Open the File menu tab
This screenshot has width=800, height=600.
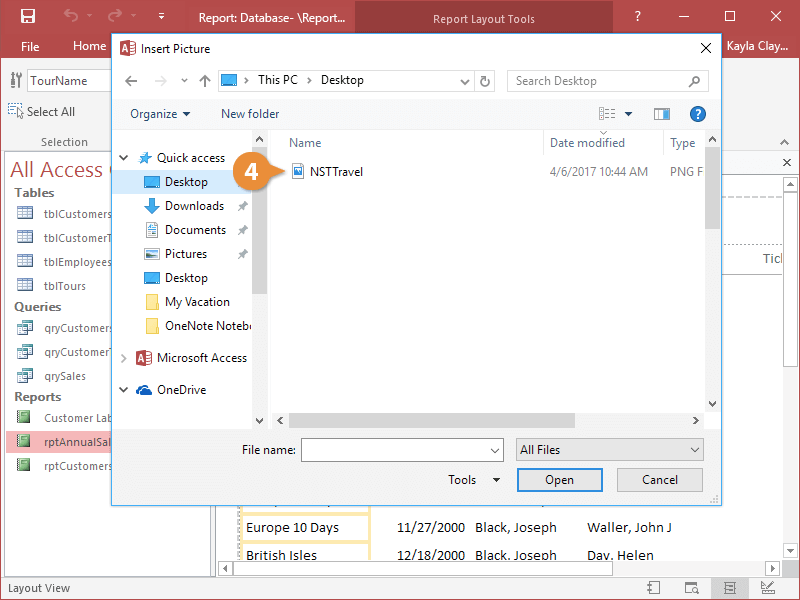pos(30,46)
